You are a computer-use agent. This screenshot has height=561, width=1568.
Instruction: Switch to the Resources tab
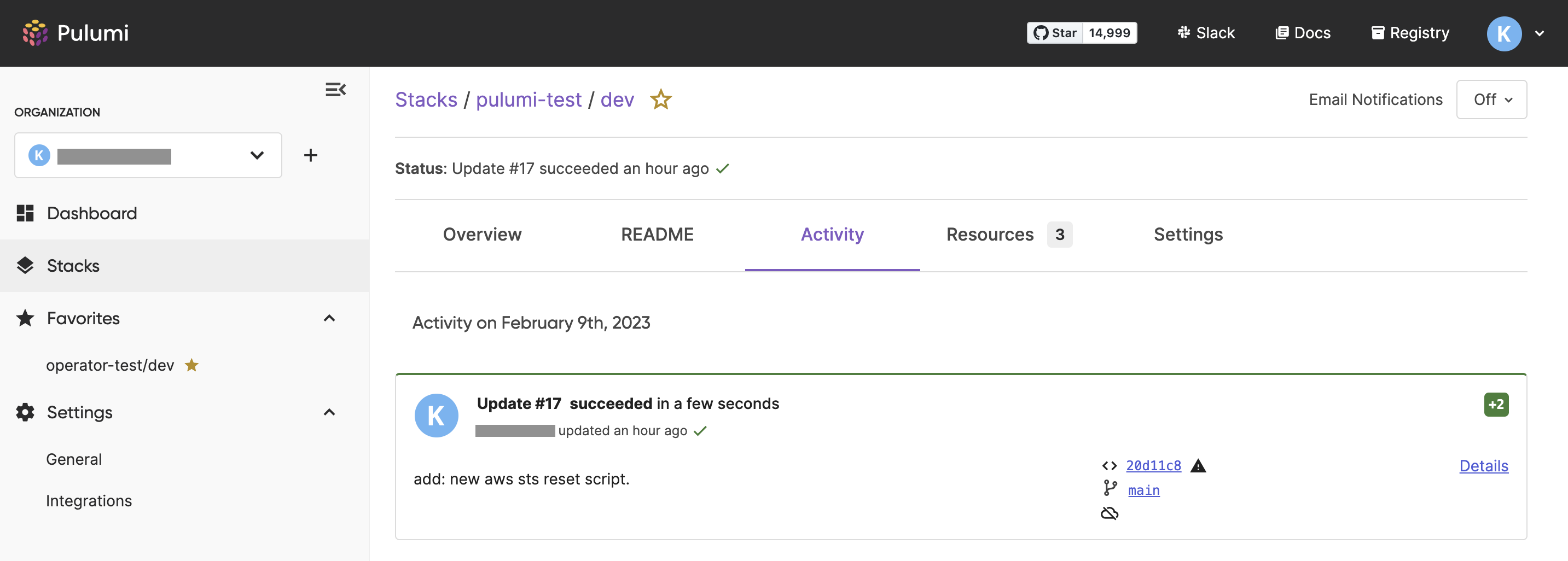pyautogui.click(x=1009, y=235)
